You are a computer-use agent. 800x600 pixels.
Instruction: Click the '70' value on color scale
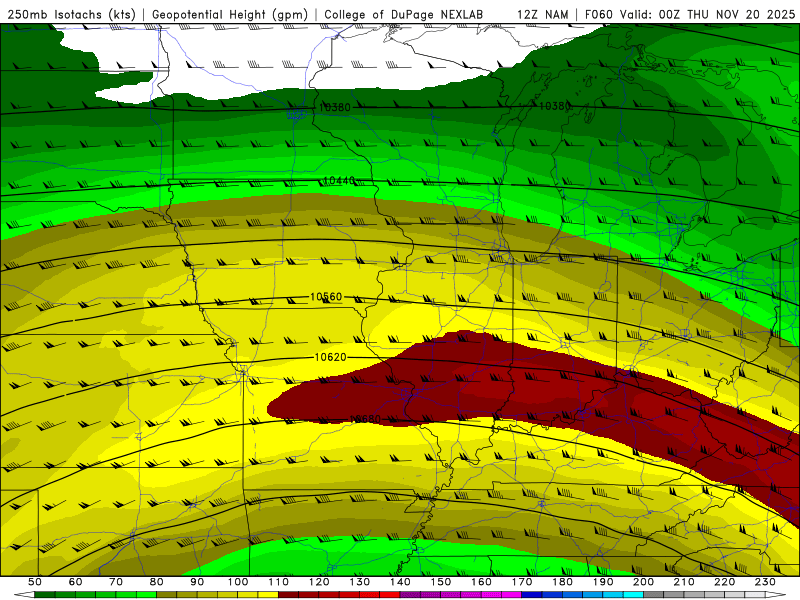pos(116,582)
